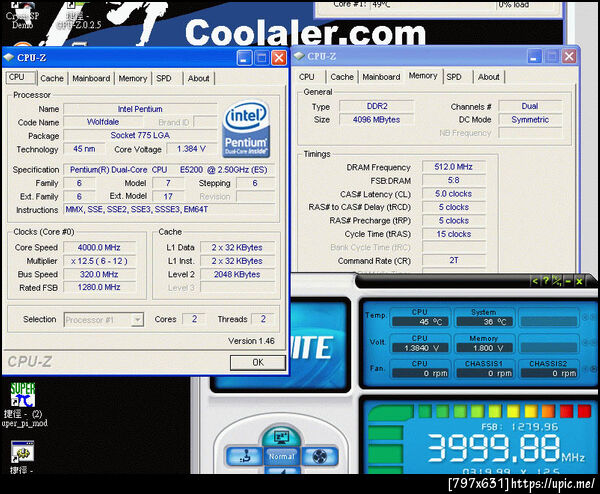The height and width of the screenshot is (494, 600).
Task: Click the AI Suite monitor sleep-mode icon
Action: click(282, 436)
